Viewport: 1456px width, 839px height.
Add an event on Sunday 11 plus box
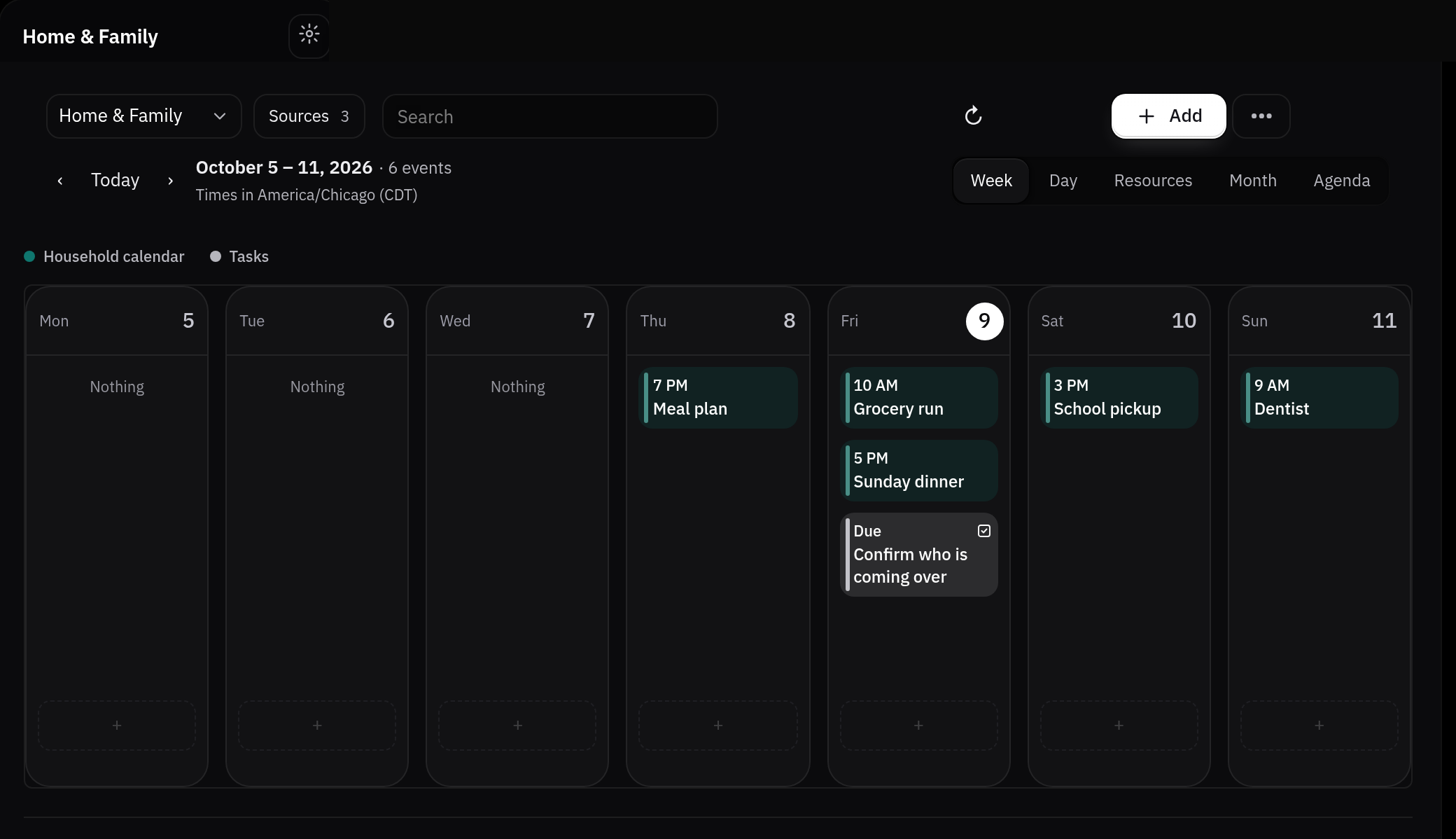click(x=1319, y=726)
